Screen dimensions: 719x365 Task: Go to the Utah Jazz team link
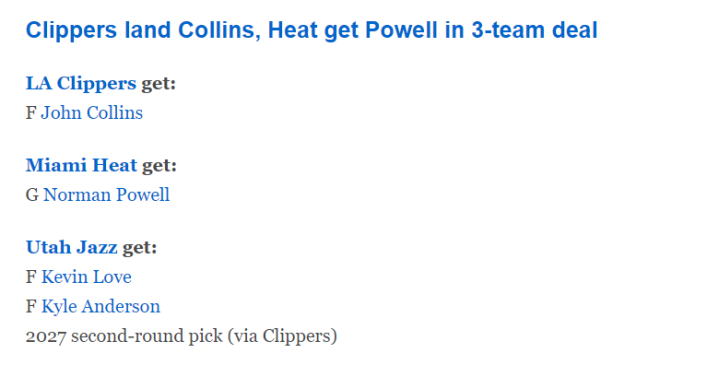(x=72, y=248)
